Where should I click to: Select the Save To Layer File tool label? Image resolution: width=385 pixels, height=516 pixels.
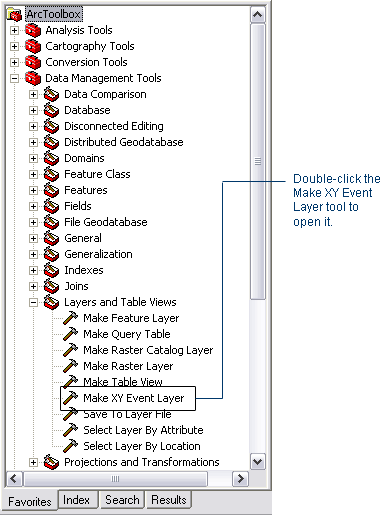tap(127, 414)
